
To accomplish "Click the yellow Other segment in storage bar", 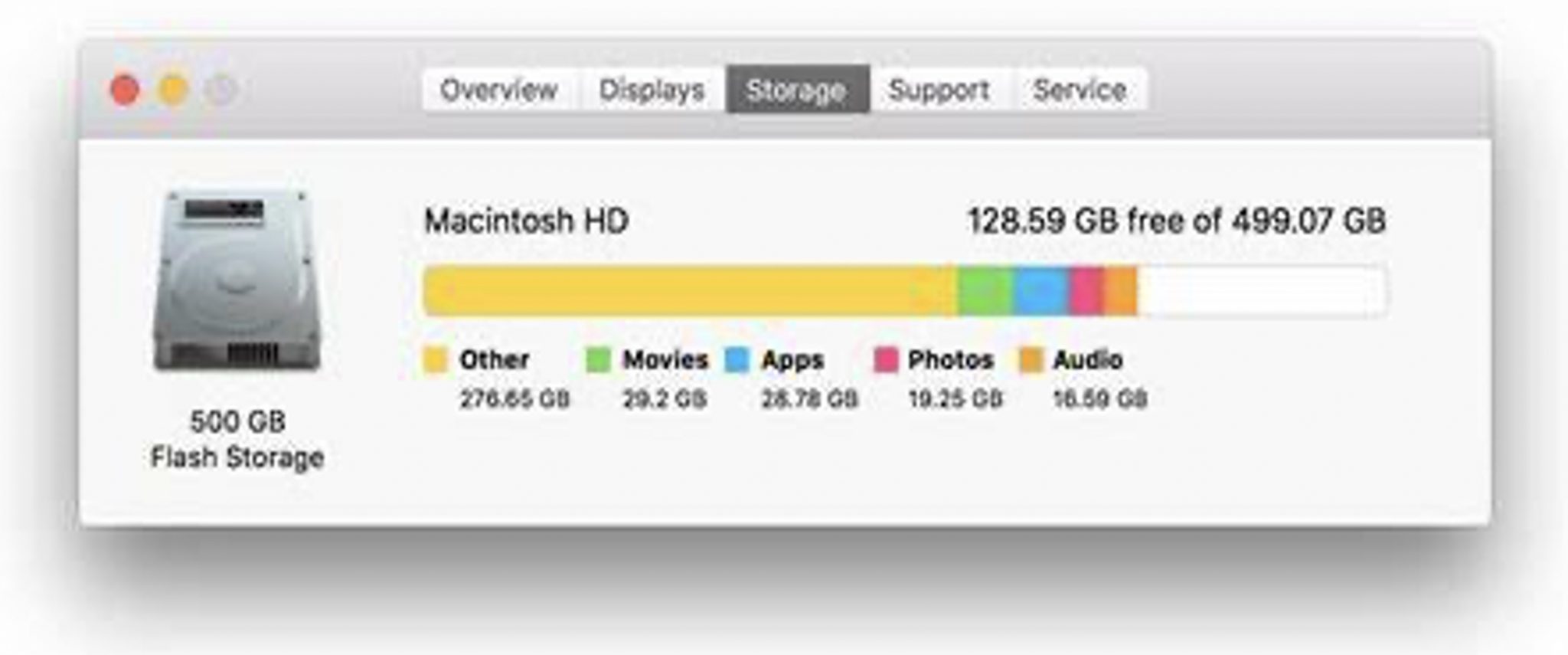I will pyautogui.click(x=689, y=290).
